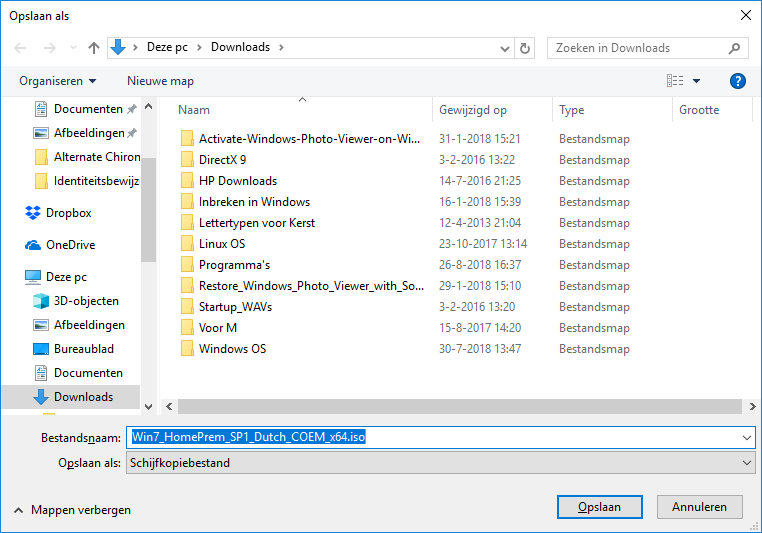Close the 'Opslaan als' dialog

[746, 16]
